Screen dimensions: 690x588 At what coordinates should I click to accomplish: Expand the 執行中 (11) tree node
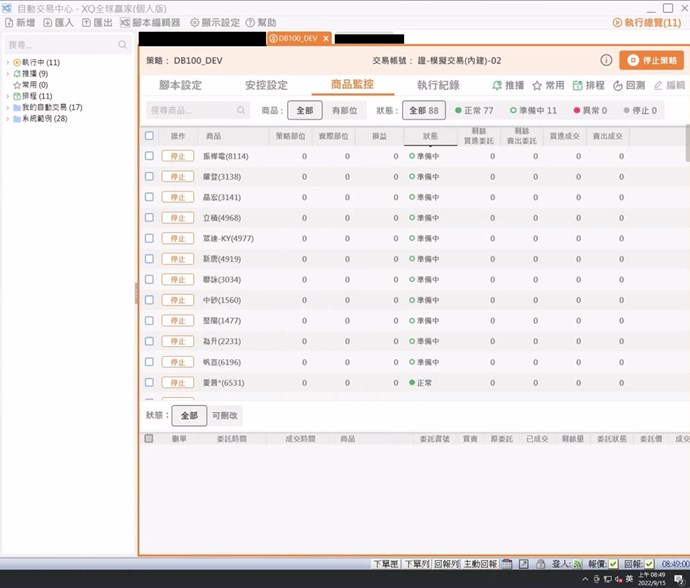[x=8, y=62]
